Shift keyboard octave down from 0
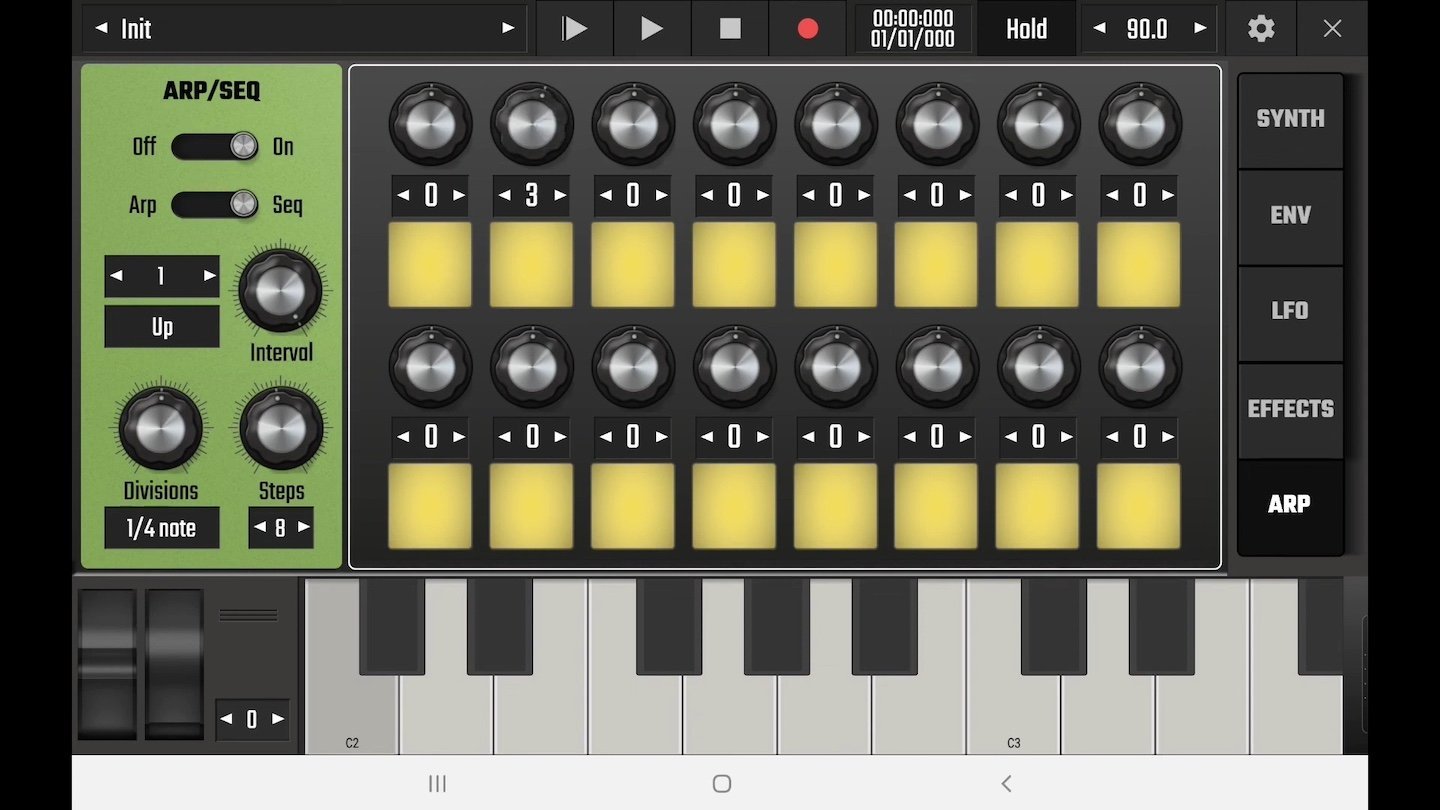The height and width of the screenshot is (810, 1440). coord(227,719)
